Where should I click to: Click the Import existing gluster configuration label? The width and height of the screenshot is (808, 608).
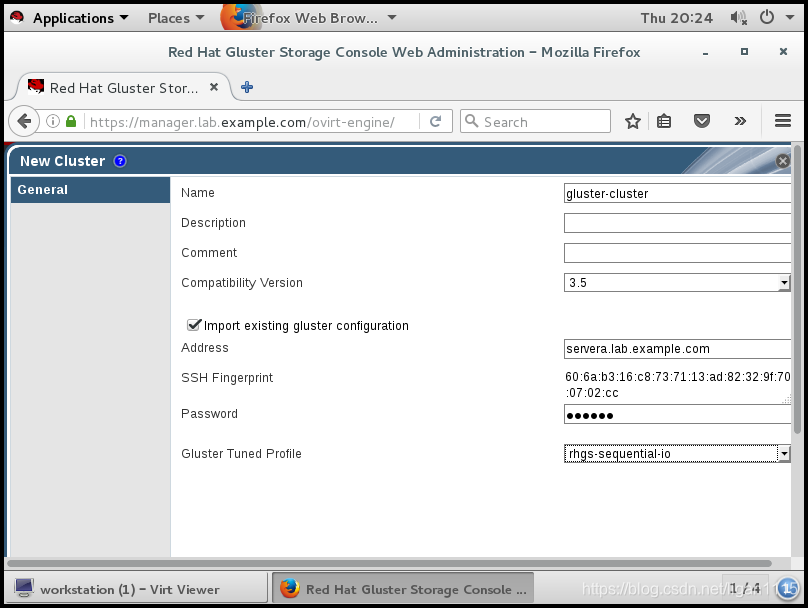pos(306,326)
